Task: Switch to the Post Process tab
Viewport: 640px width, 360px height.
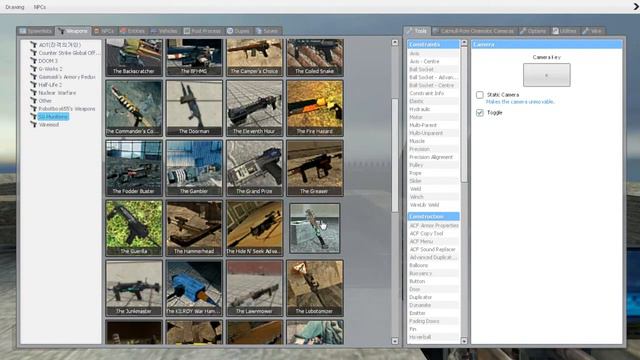Action: tap(202, 31)
